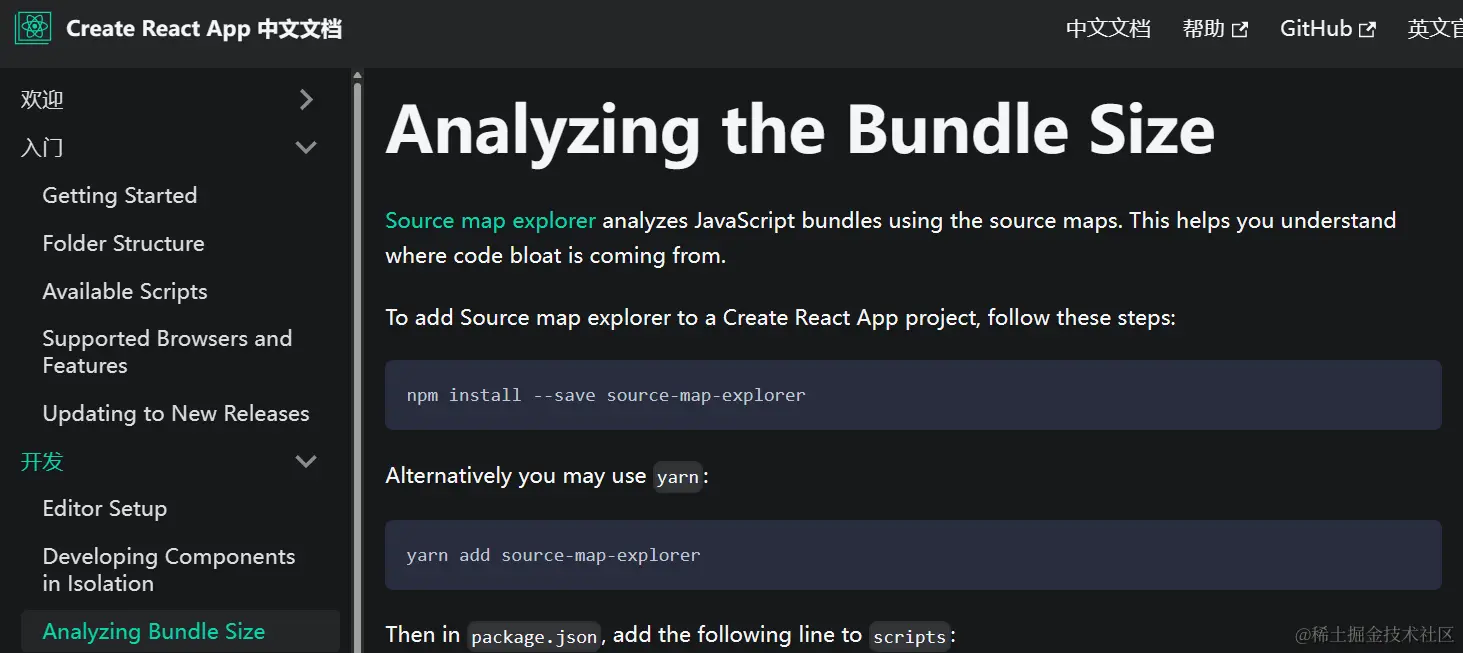Viewport: 1463px width, 653px height.
Task: Open the GitHub navigation link
Action: point(1327,29)
